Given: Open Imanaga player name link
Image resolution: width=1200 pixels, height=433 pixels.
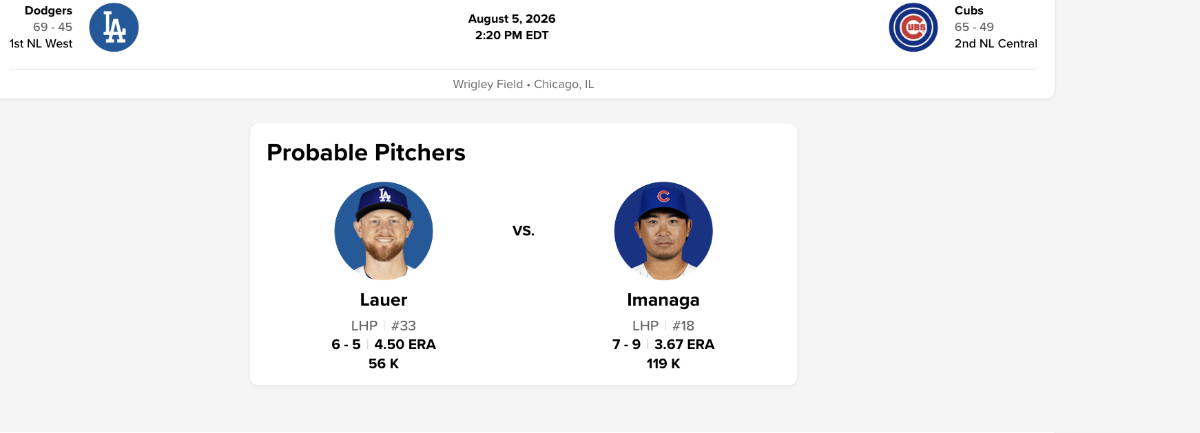Looking at the screenshot, I should tap(663, 300).
